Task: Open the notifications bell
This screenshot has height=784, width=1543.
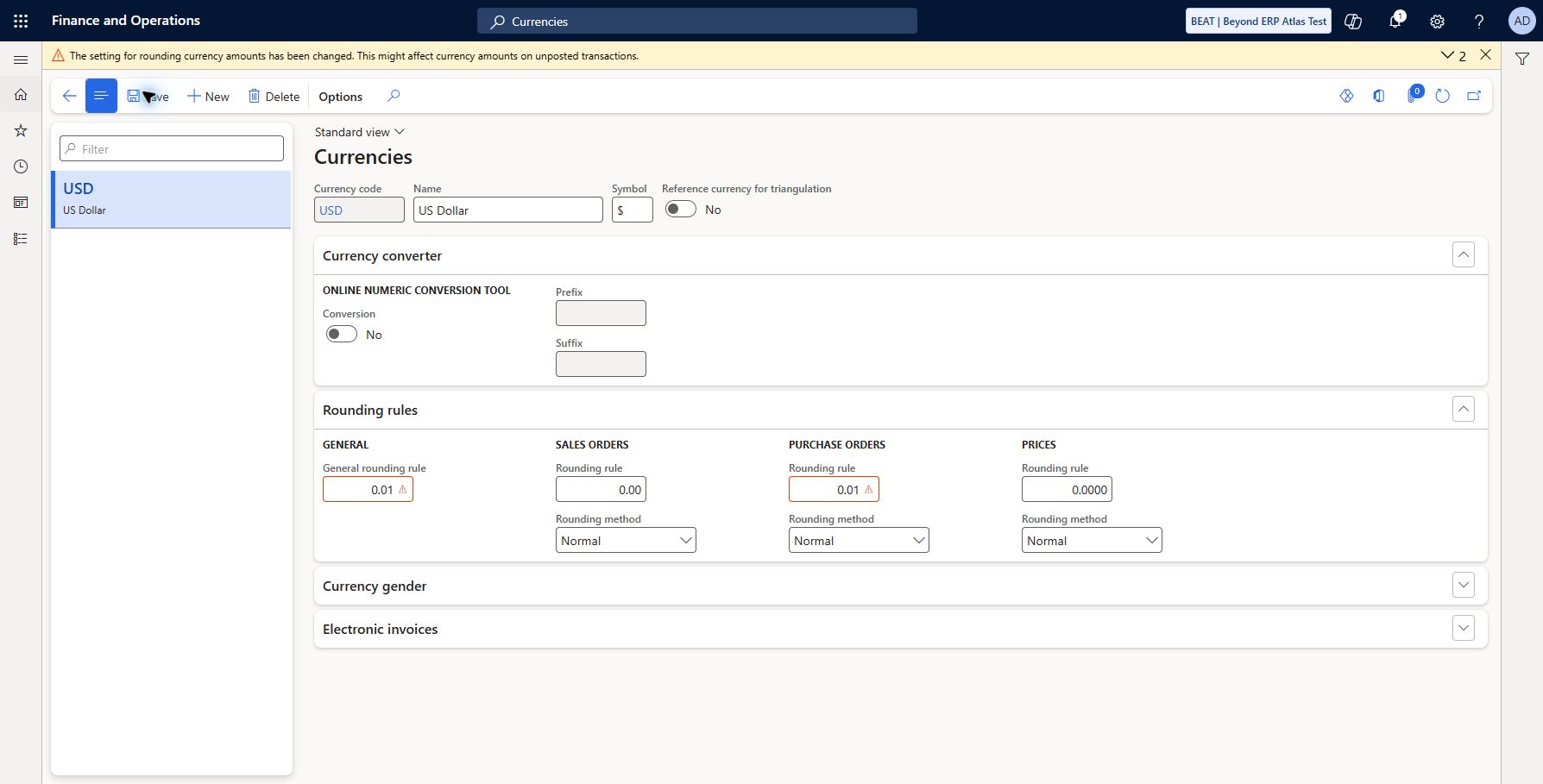Action: point(1395,21)
